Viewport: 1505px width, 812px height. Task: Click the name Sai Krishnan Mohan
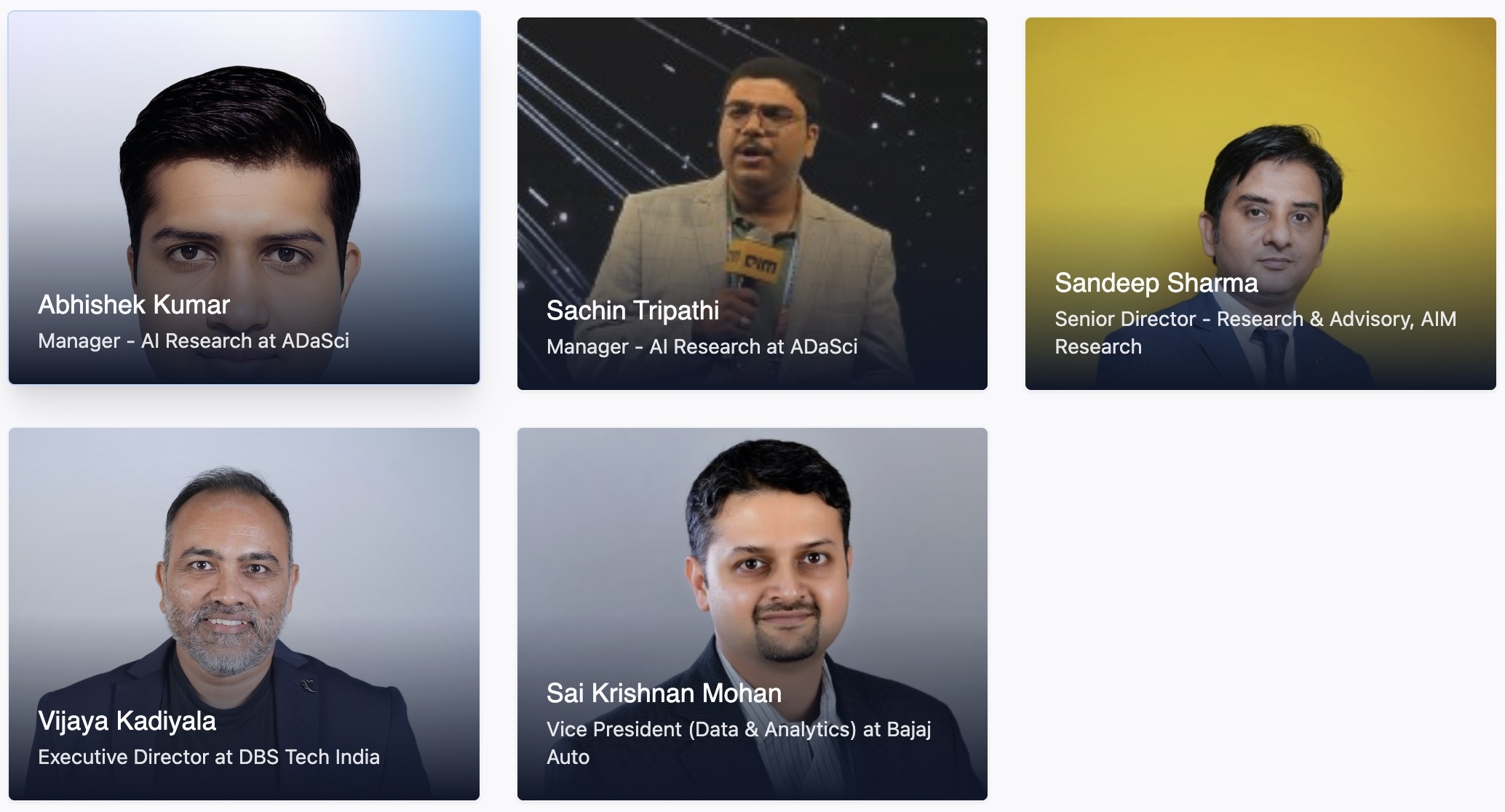[x=664, y=693]
